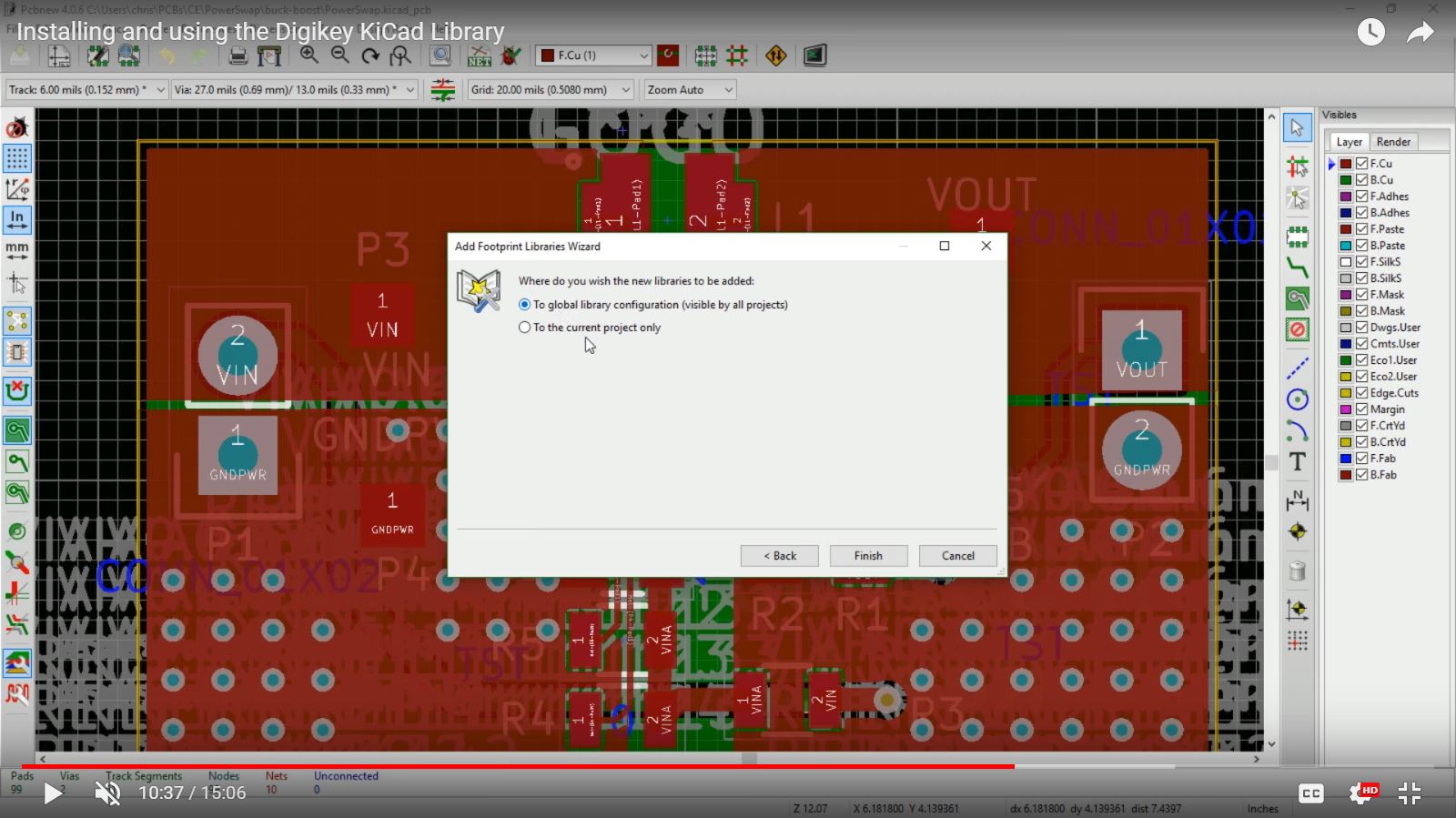Select the add text T tool

click(1298, 461)
